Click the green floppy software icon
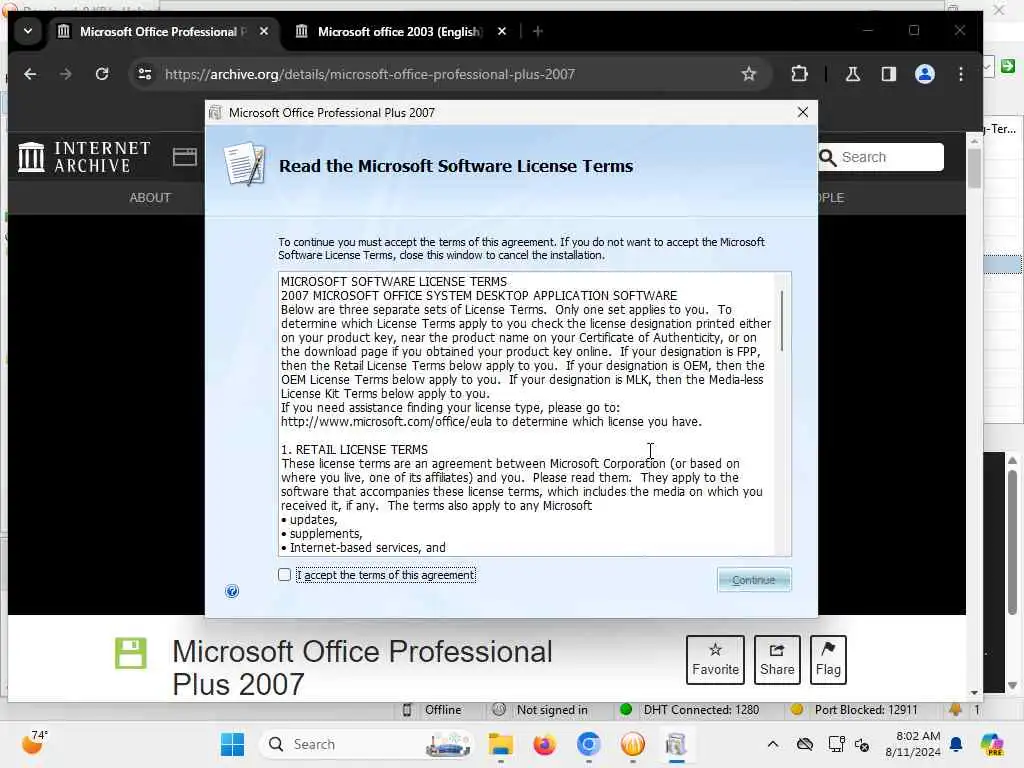The height and width of the screenshot is (768, 1024). (x=131, y=653)
